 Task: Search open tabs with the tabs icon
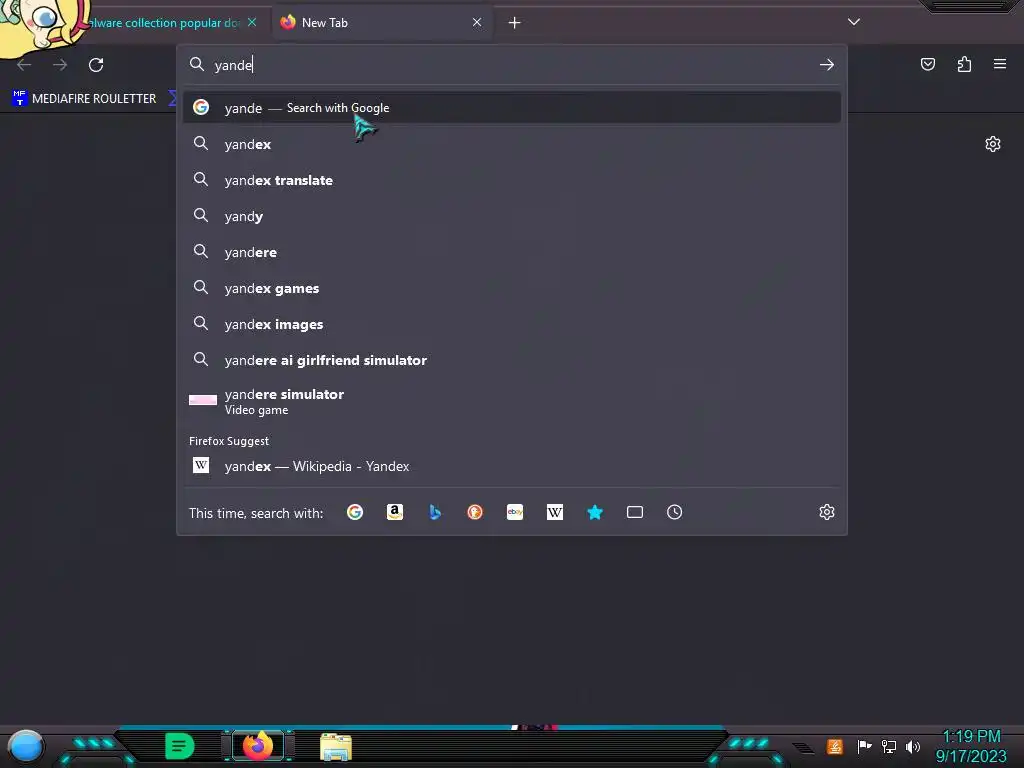[635, 513]
